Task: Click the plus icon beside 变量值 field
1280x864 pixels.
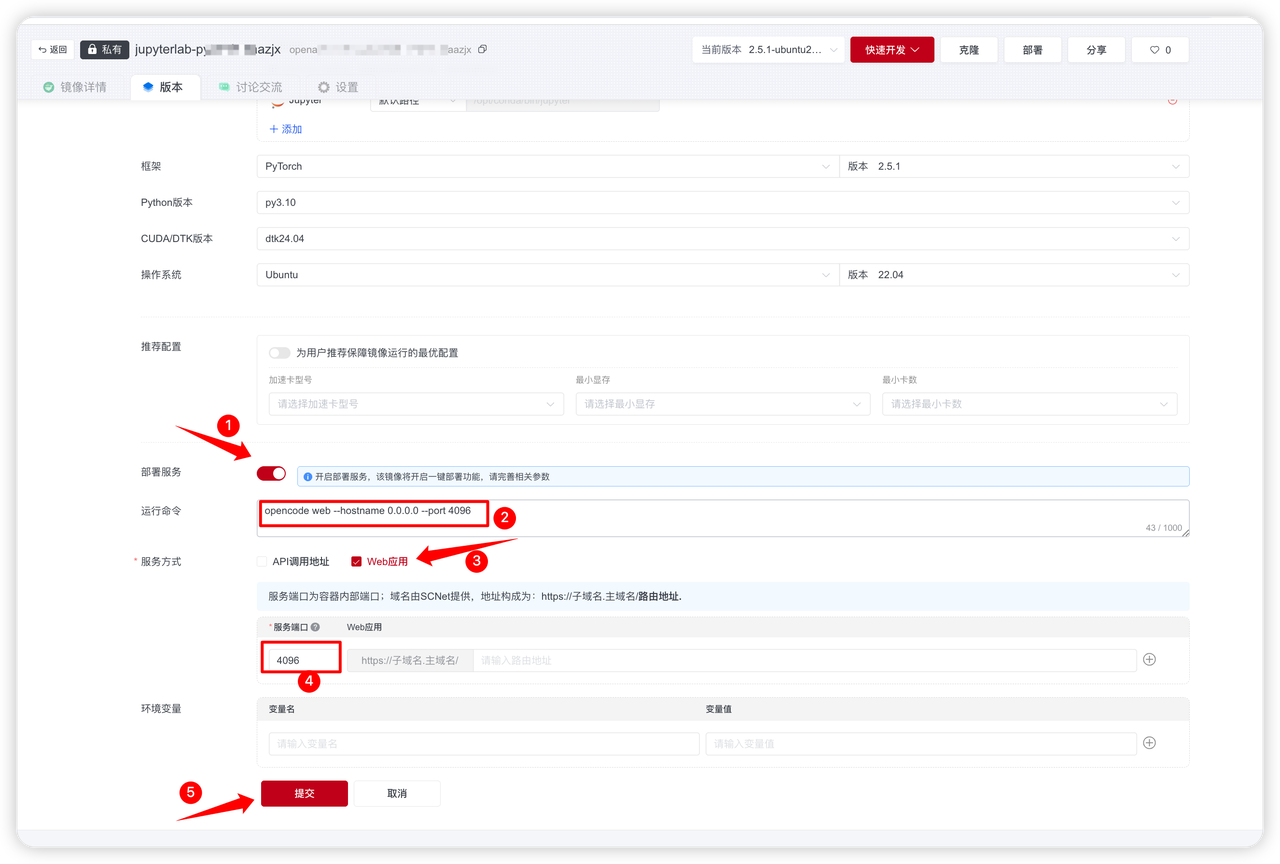Action: 1149,743
